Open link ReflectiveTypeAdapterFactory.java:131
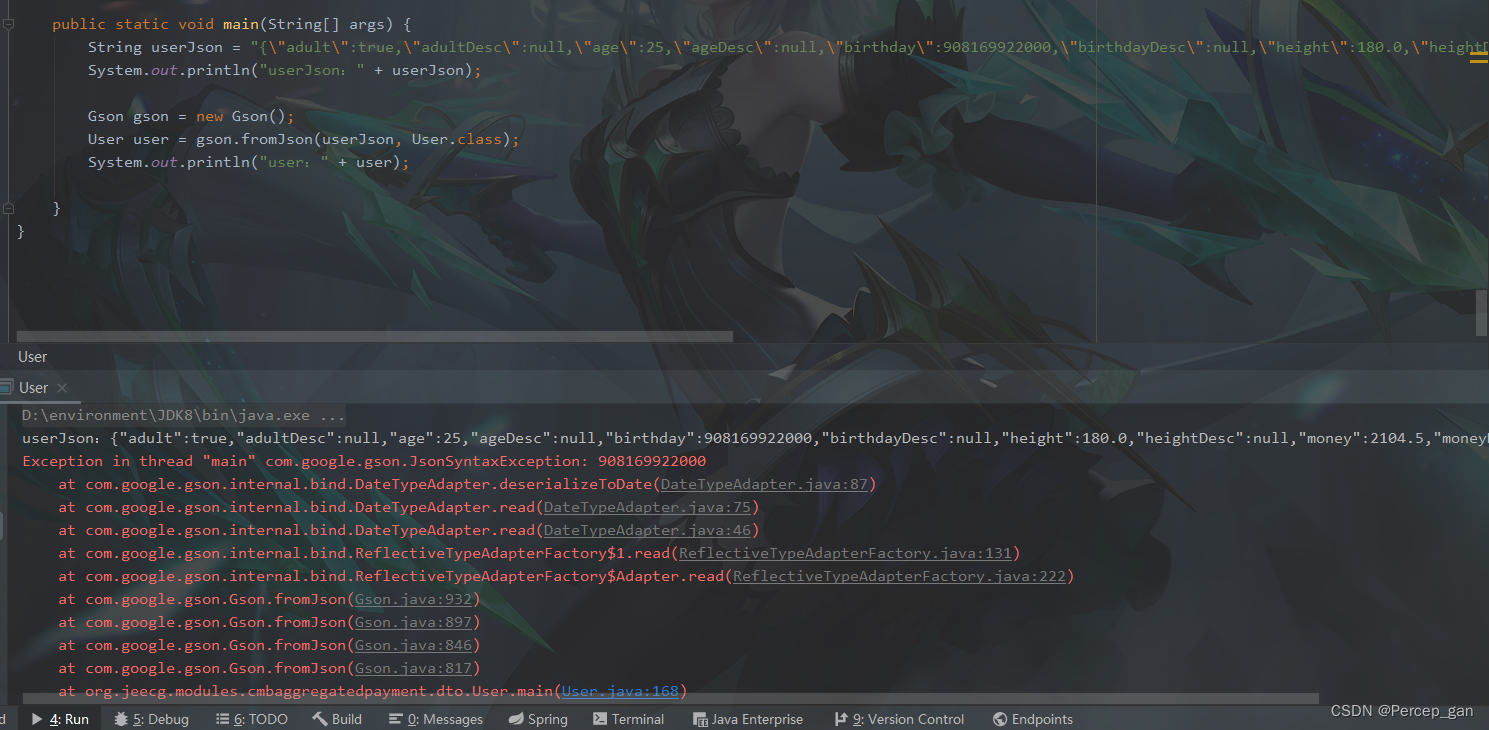Viewport: 1489px width, 730px height. [x=845, y=553]
